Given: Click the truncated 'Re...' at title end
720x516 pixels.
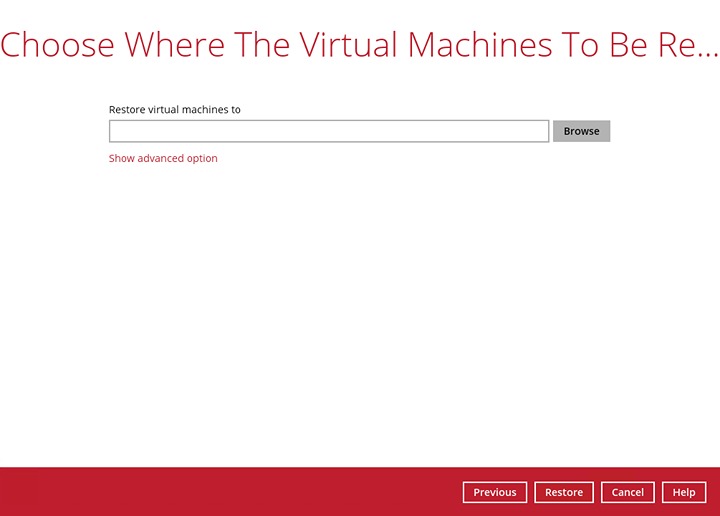Looking at the screenshot, I should tap(694, 45).
